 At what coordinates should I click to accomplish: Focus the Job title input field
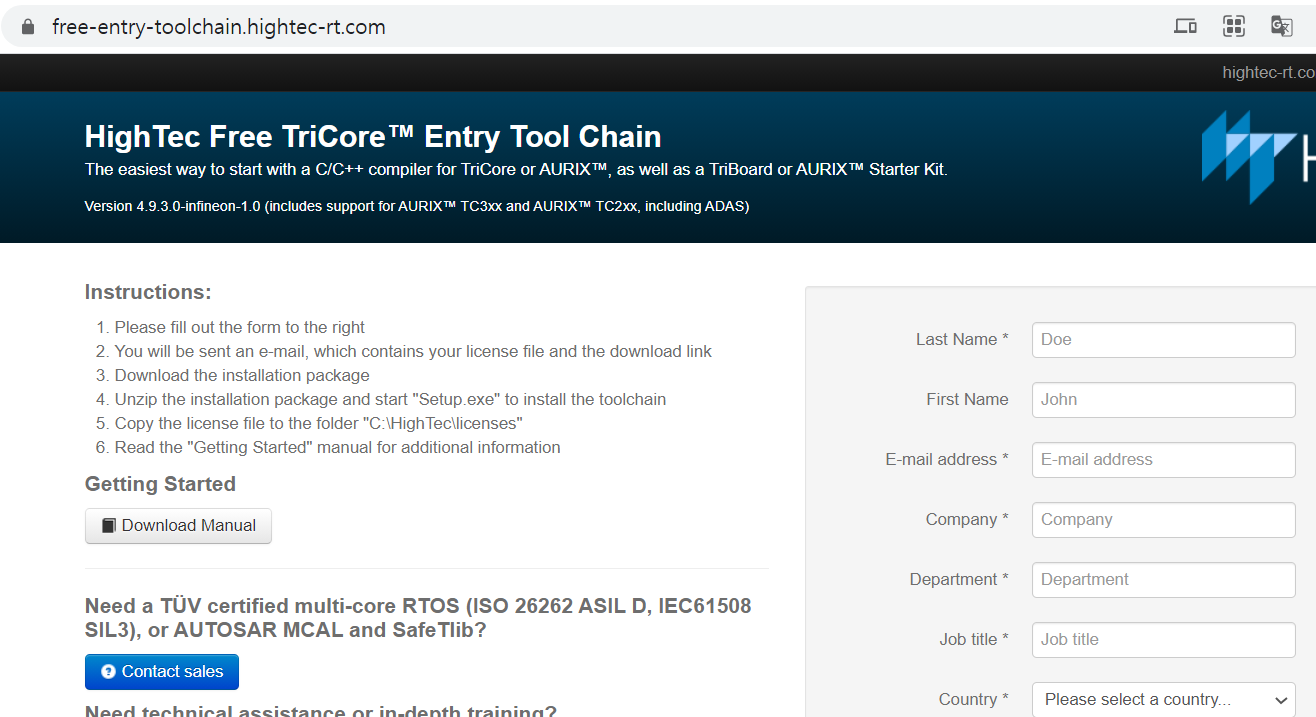(1164, 640)
